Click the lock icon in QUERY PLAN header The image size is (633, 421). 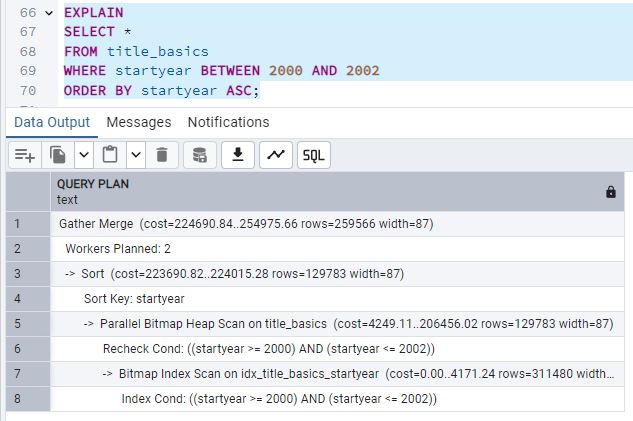pyautogui.click(x=611, y=192)
